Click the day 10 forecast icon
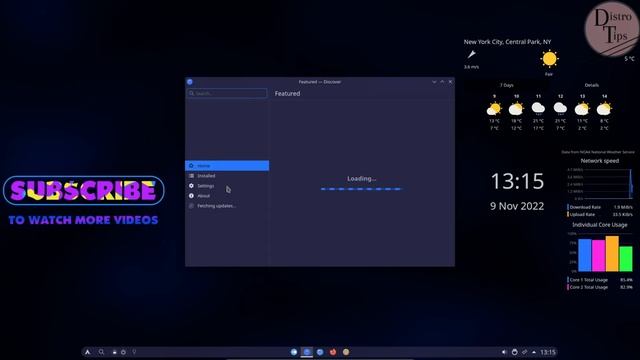Viewport: 640px width, 360px height. coord(516,109)
